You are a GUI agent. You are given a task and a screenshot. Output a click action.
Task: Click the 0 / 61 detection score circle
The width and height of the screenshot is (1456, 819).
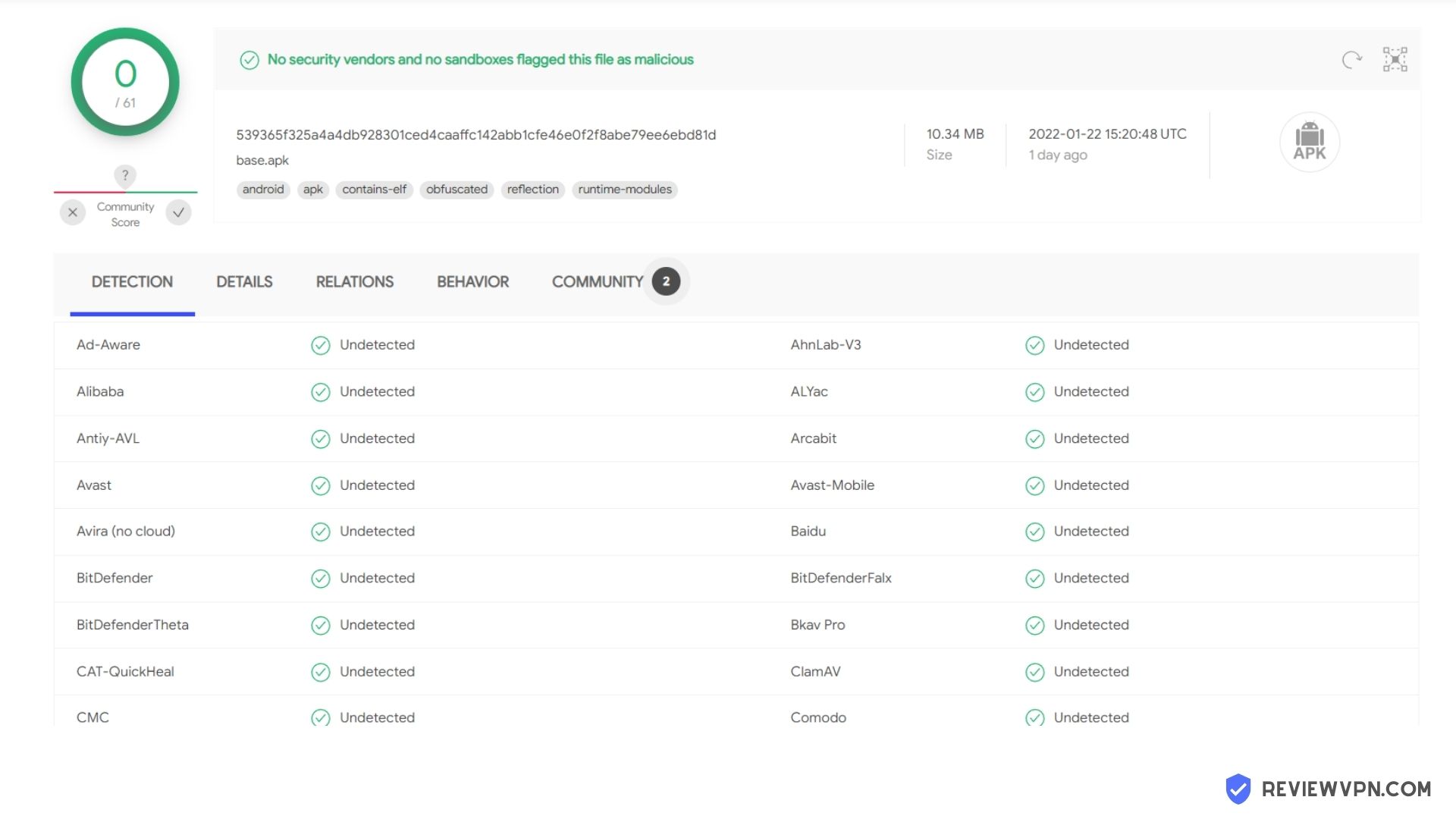pos(125,82)
